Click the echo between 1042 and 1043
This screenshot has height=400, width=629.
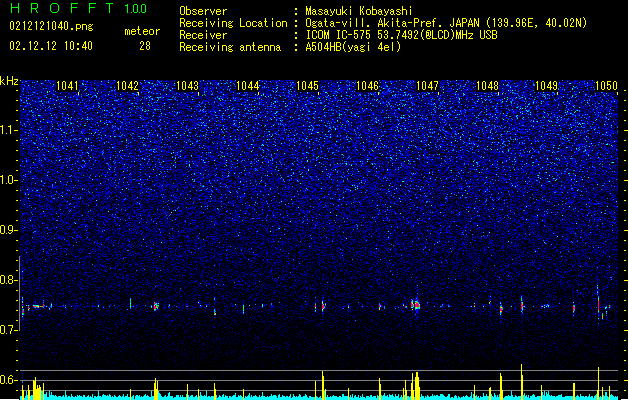pos(156,307)
